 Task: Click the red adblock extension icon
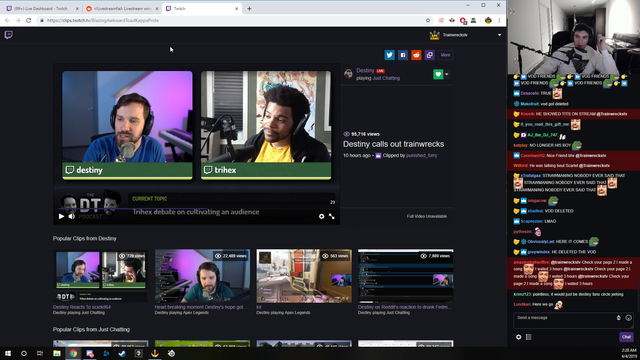tap(462, 20)
